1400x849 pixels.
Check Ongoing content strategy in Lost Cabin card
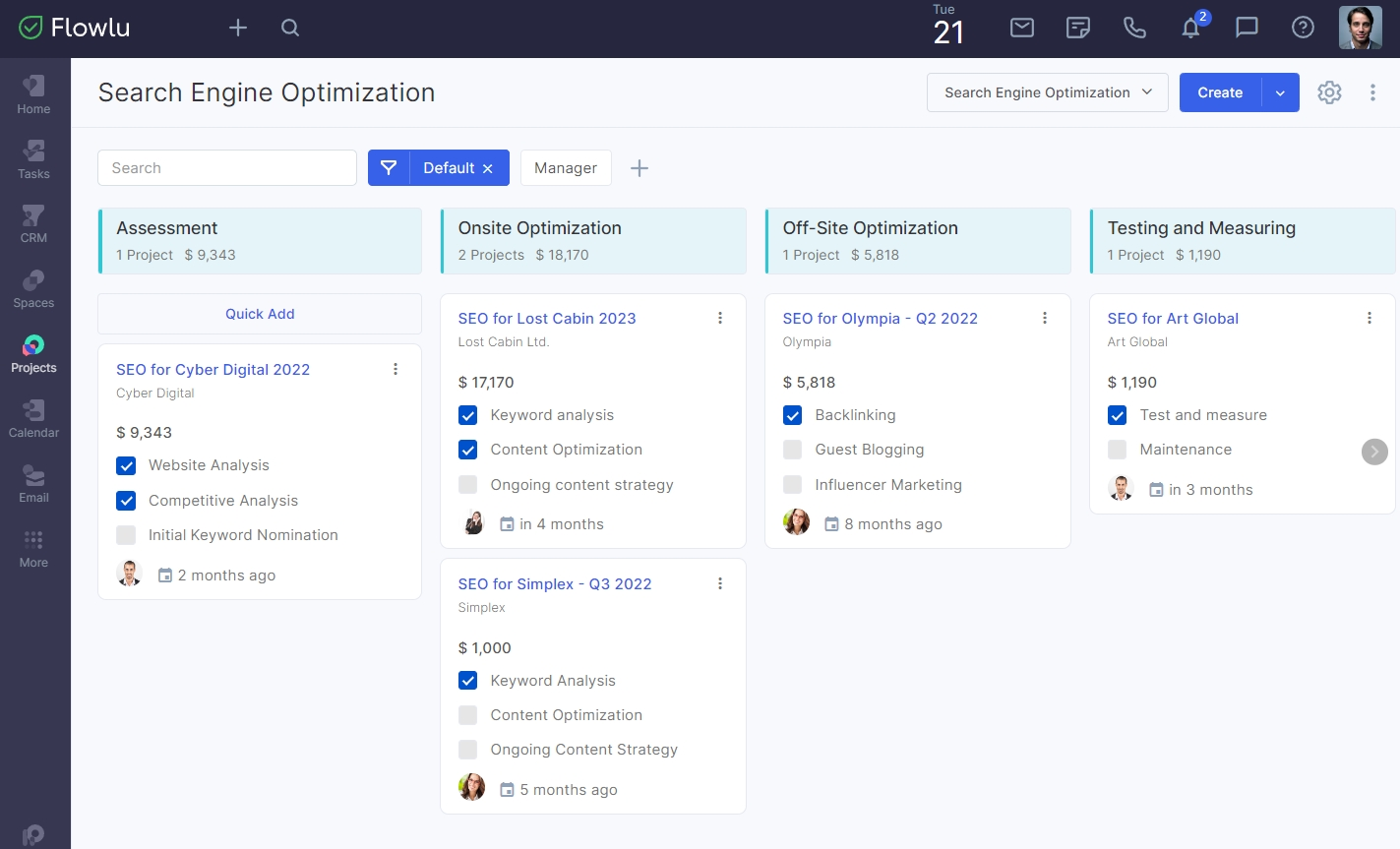click(468, 485)
